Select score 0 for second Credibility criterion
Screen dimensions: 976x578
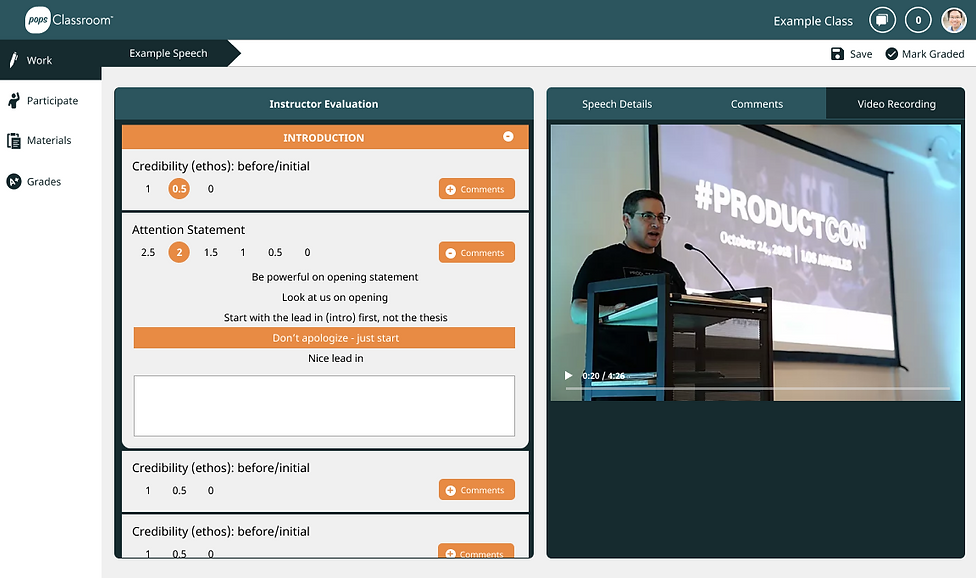click(210, 490)
